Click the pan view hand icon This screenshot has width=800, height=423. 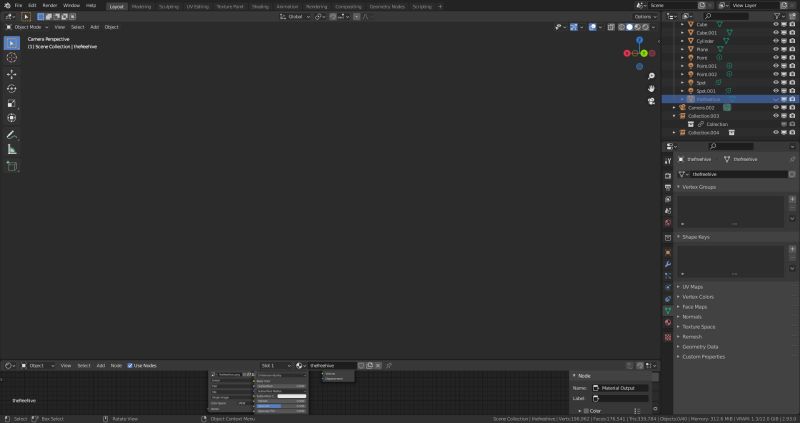(651, 88)
